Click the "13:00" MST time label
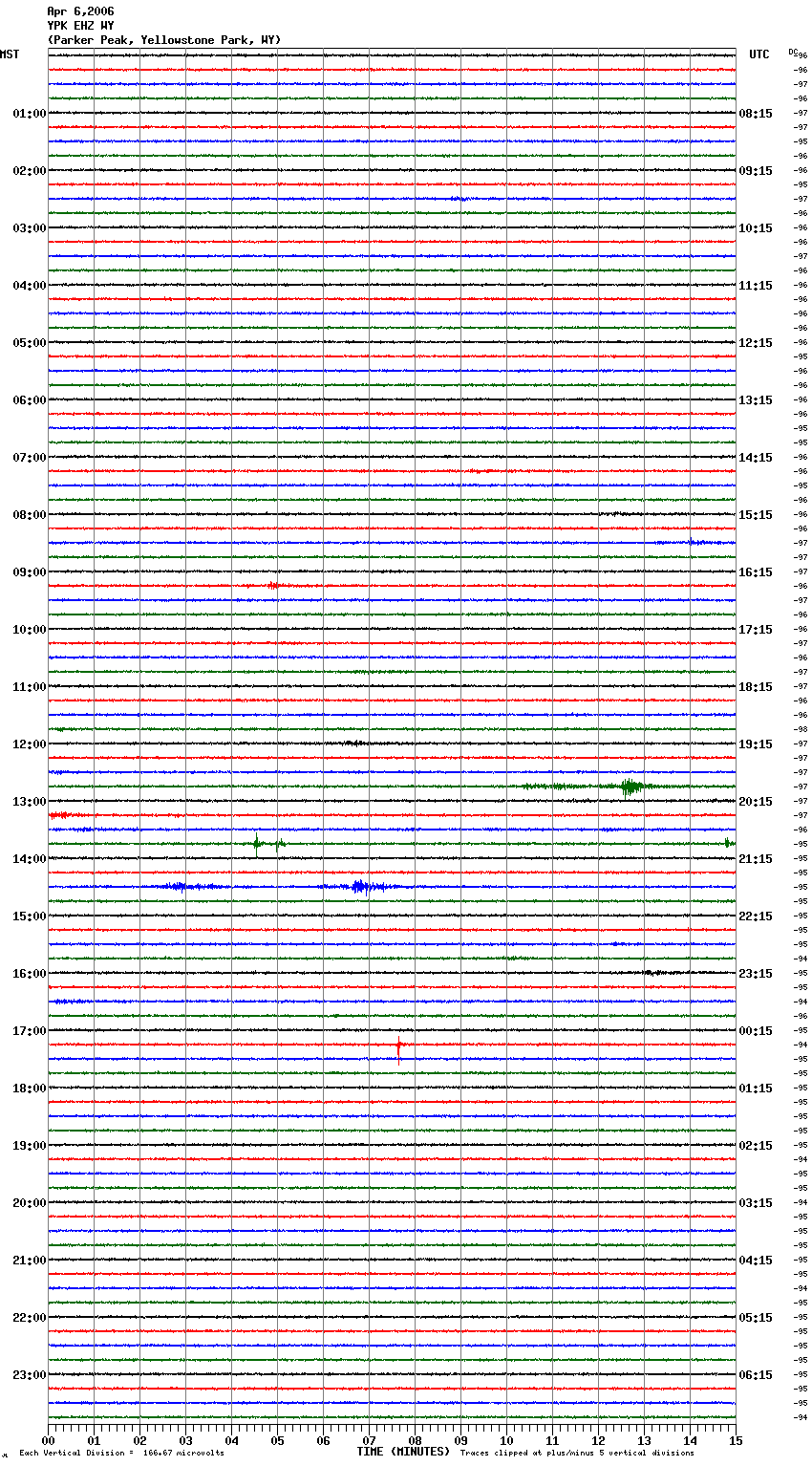The image size is (812, 1466). tap(30, 802)
